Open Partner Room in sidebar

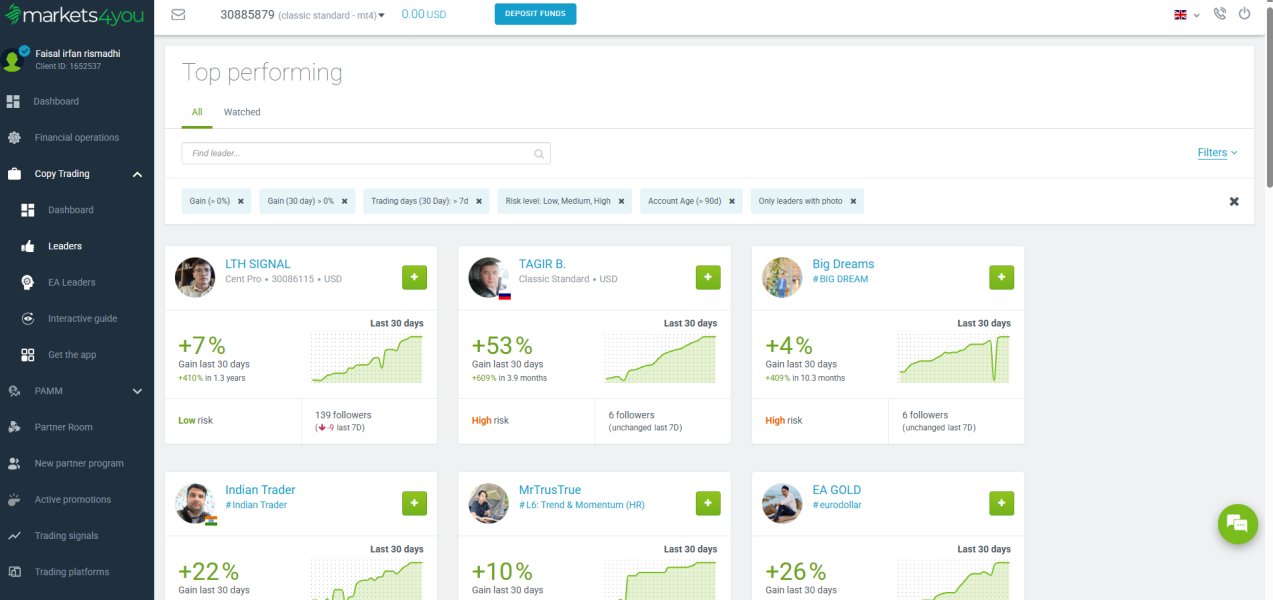[63, 427]
